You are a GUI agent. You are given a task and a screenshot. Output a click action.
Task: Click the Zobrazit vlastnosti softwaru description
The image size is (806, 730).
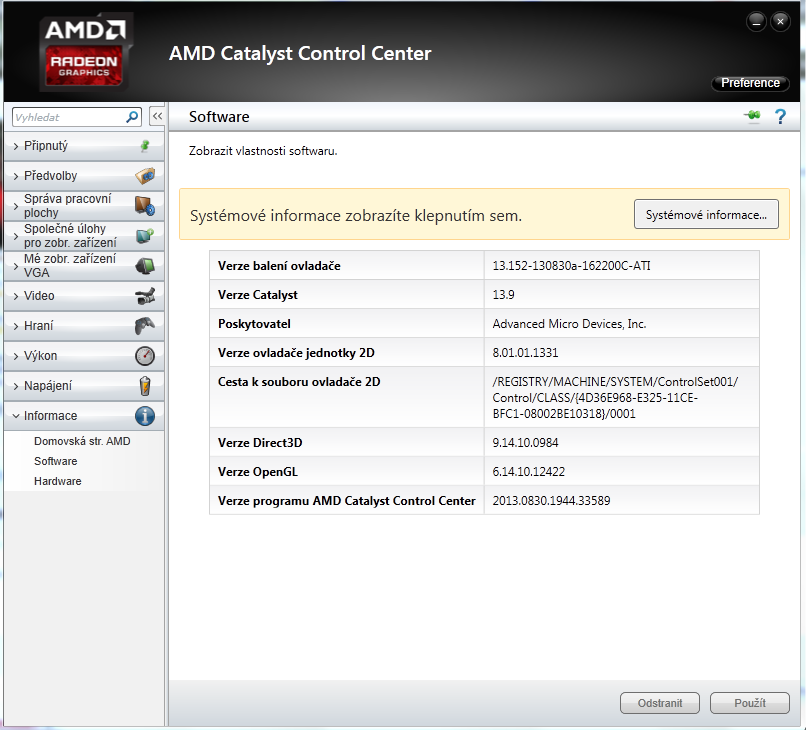[263, 151]
